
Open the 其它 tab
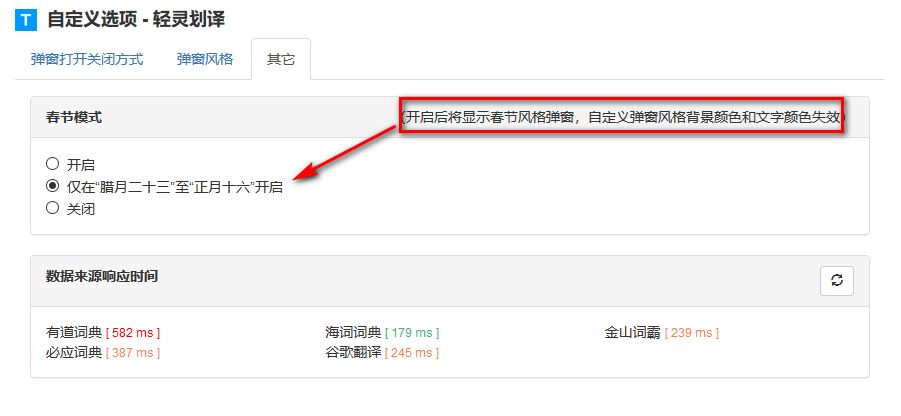[281, 59]
